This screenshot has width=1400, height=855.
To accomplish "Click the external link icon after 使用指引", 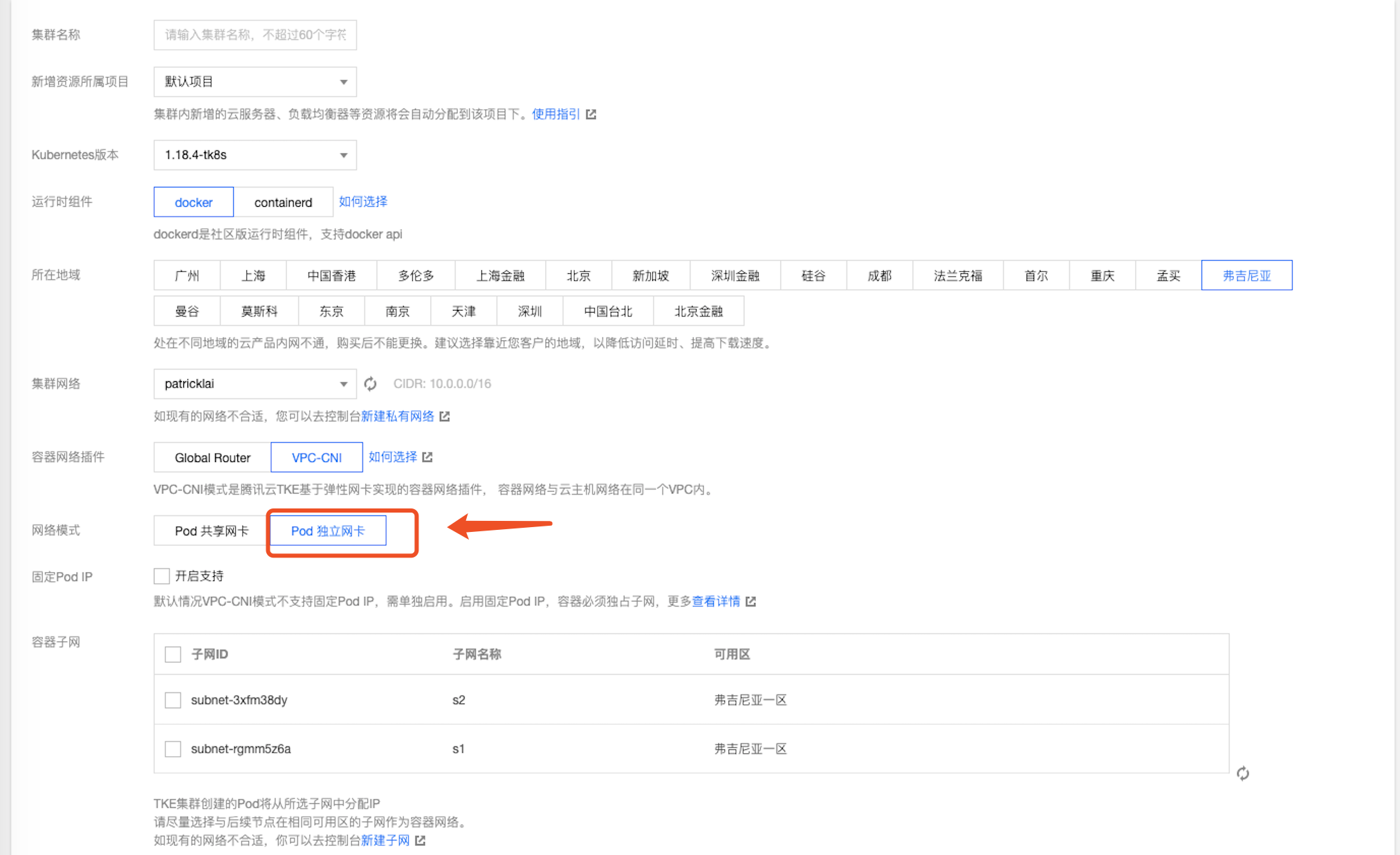I will pyautogui.click(x=591, y=114).
